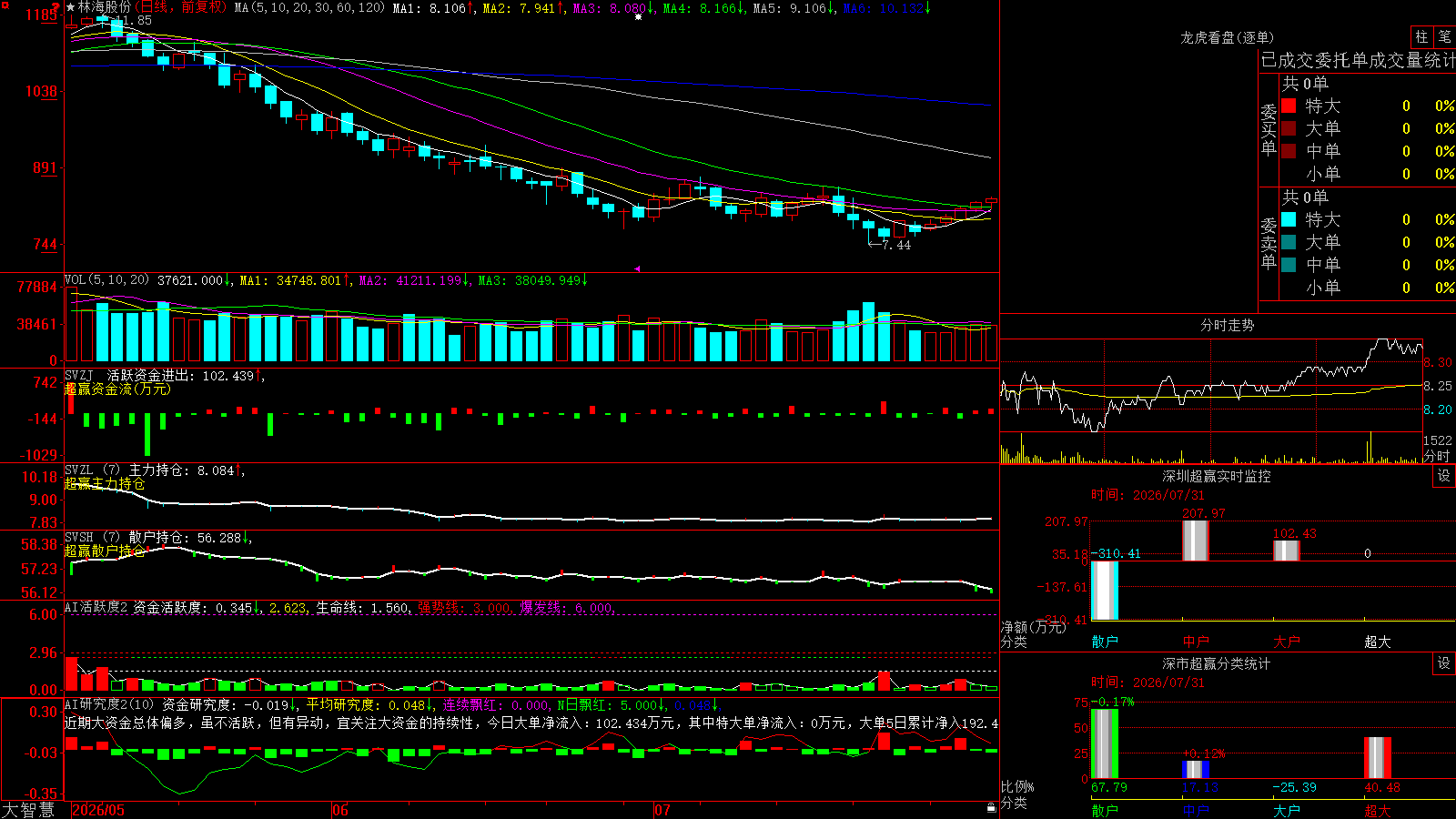Click the 林海股份 stock name label
This screenshot has height=819, width=1456.
point(105,7)
